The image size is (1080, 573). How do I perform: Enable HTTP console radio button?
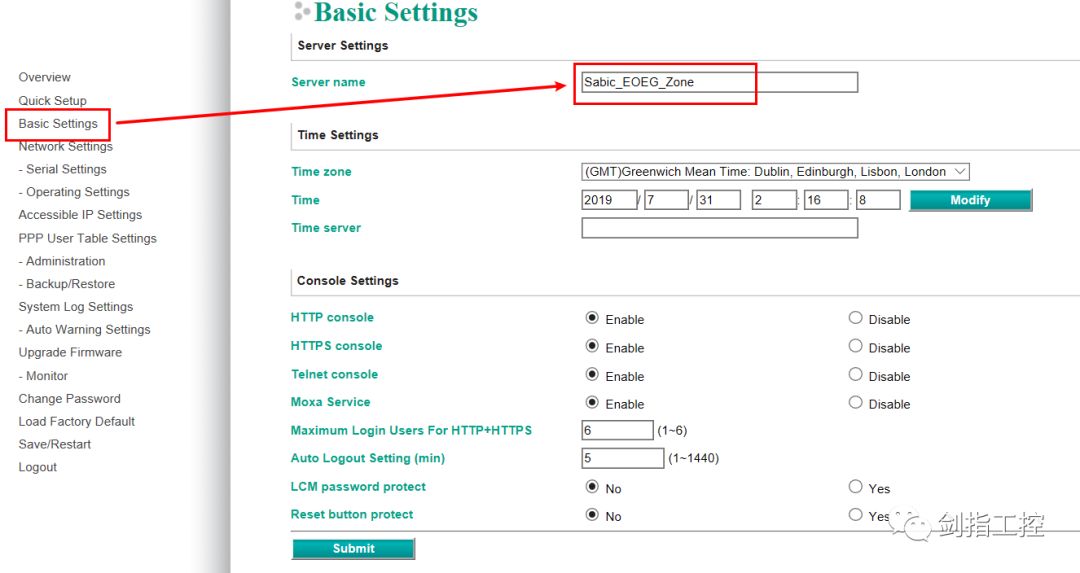(592, 317)
